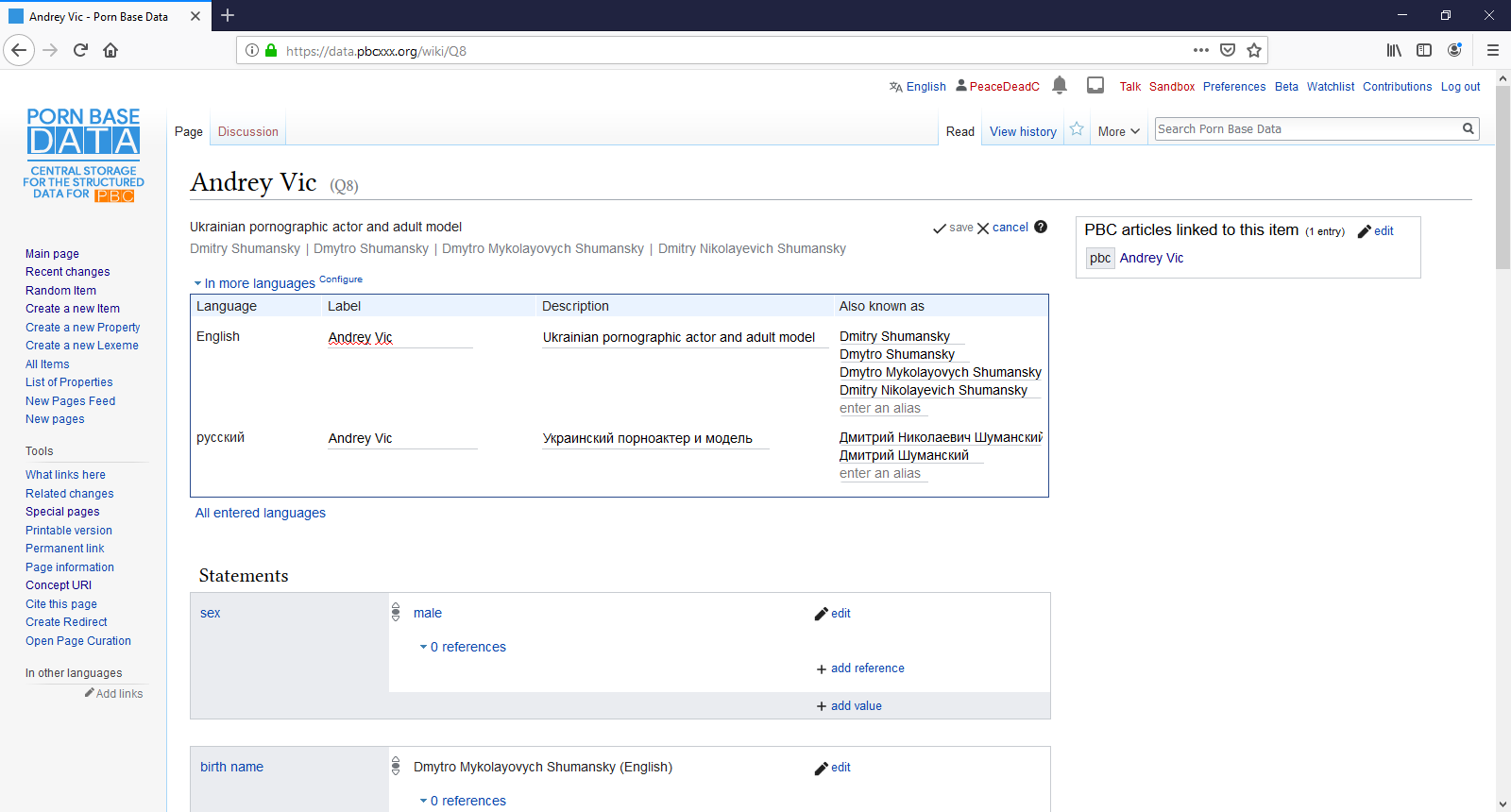The height and width of the screenshot is (812, 1511).
Task: Open the View history tab
Action: pyautogui.click(x=1023, y=132)
